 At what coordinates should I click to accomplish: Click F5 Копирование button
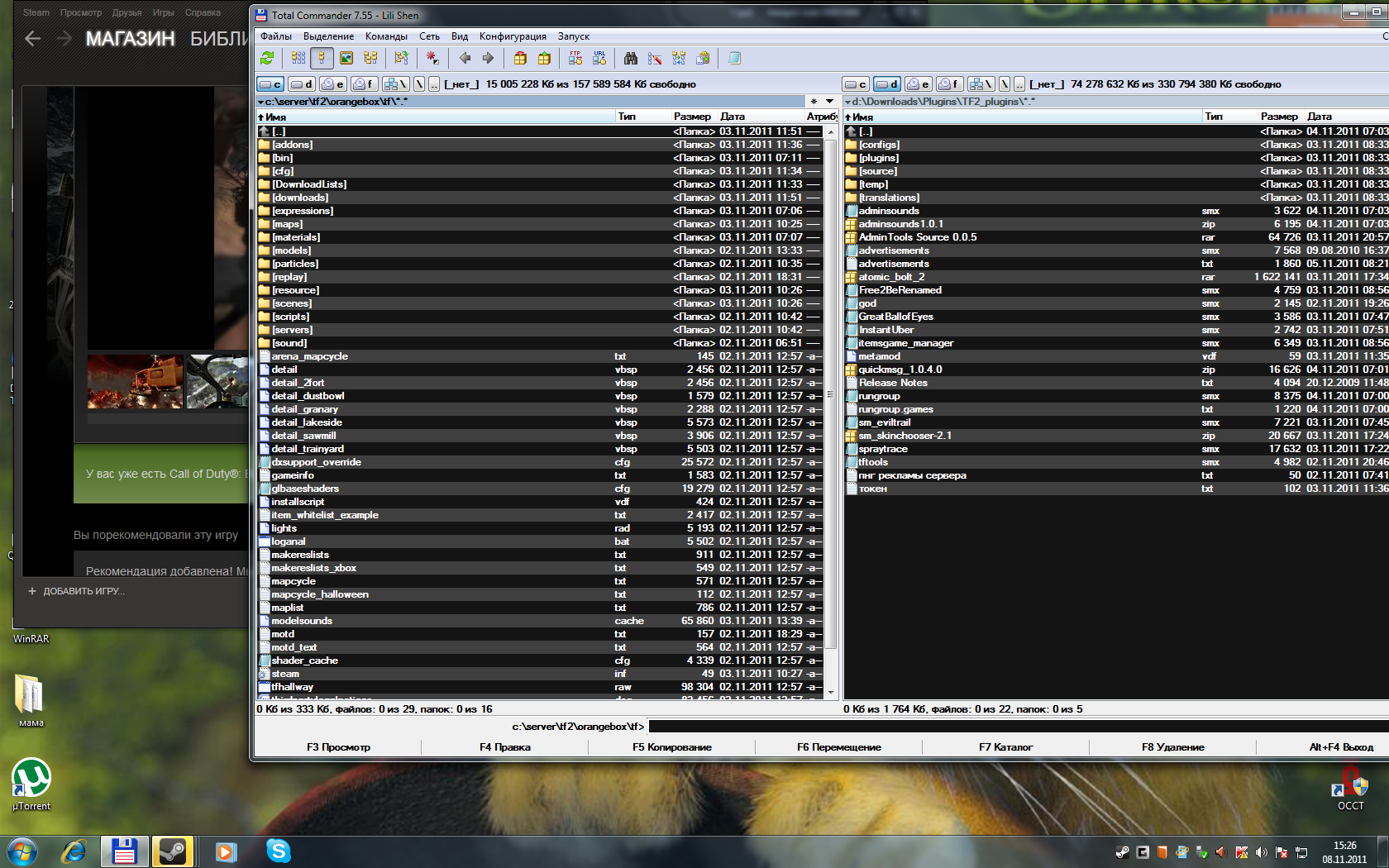click(x=671, y=746)
